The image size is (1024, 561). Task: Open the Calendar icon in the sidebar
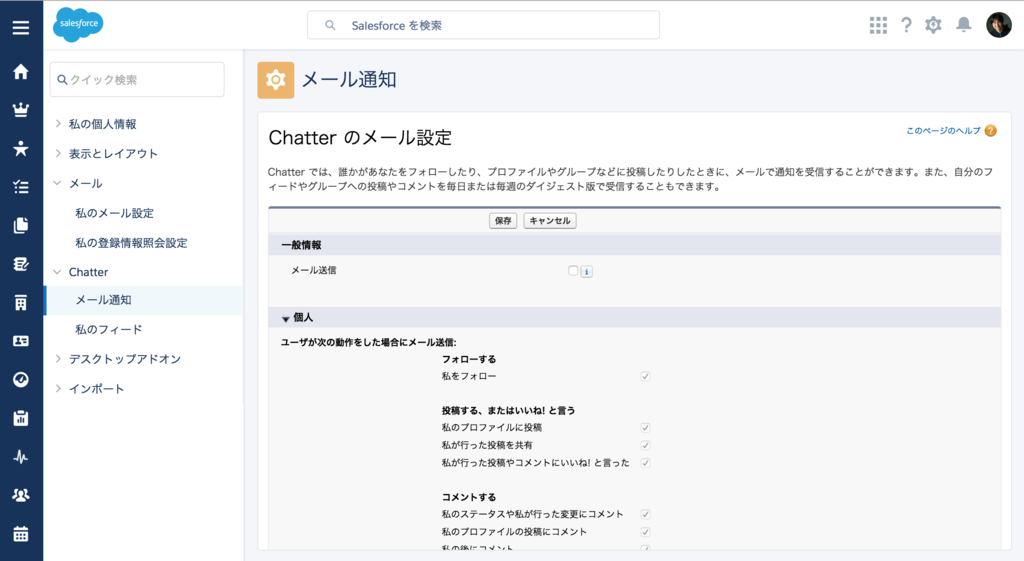click(x=21, y=534)
